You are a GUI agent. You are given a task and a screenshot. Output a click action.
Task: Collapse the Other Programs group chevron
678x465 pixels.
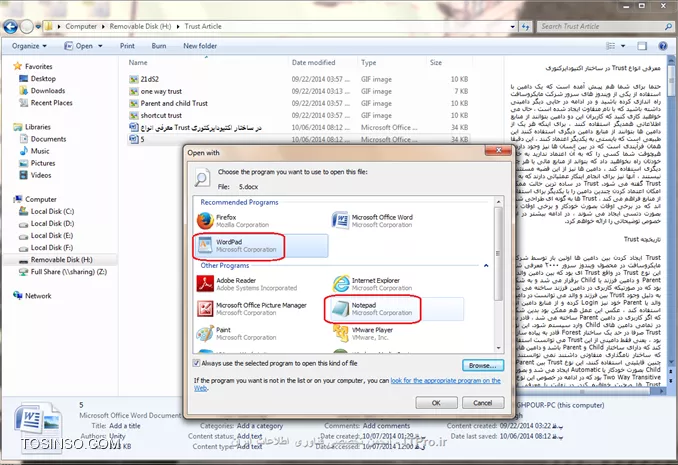tap(486, 266)
